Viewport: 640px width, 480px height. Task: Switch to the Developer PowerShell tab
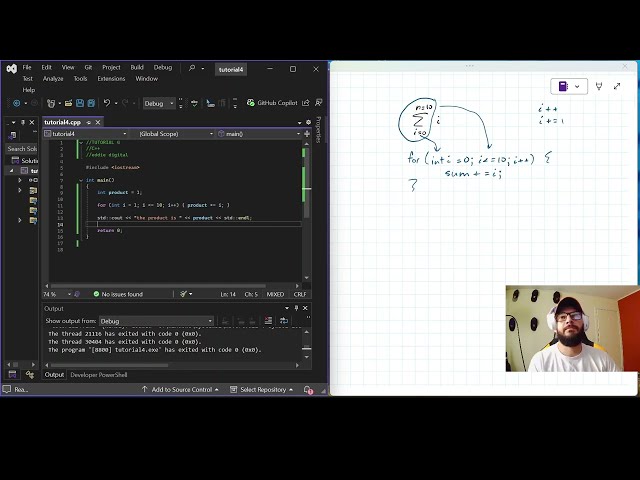[x=99, y=375]
